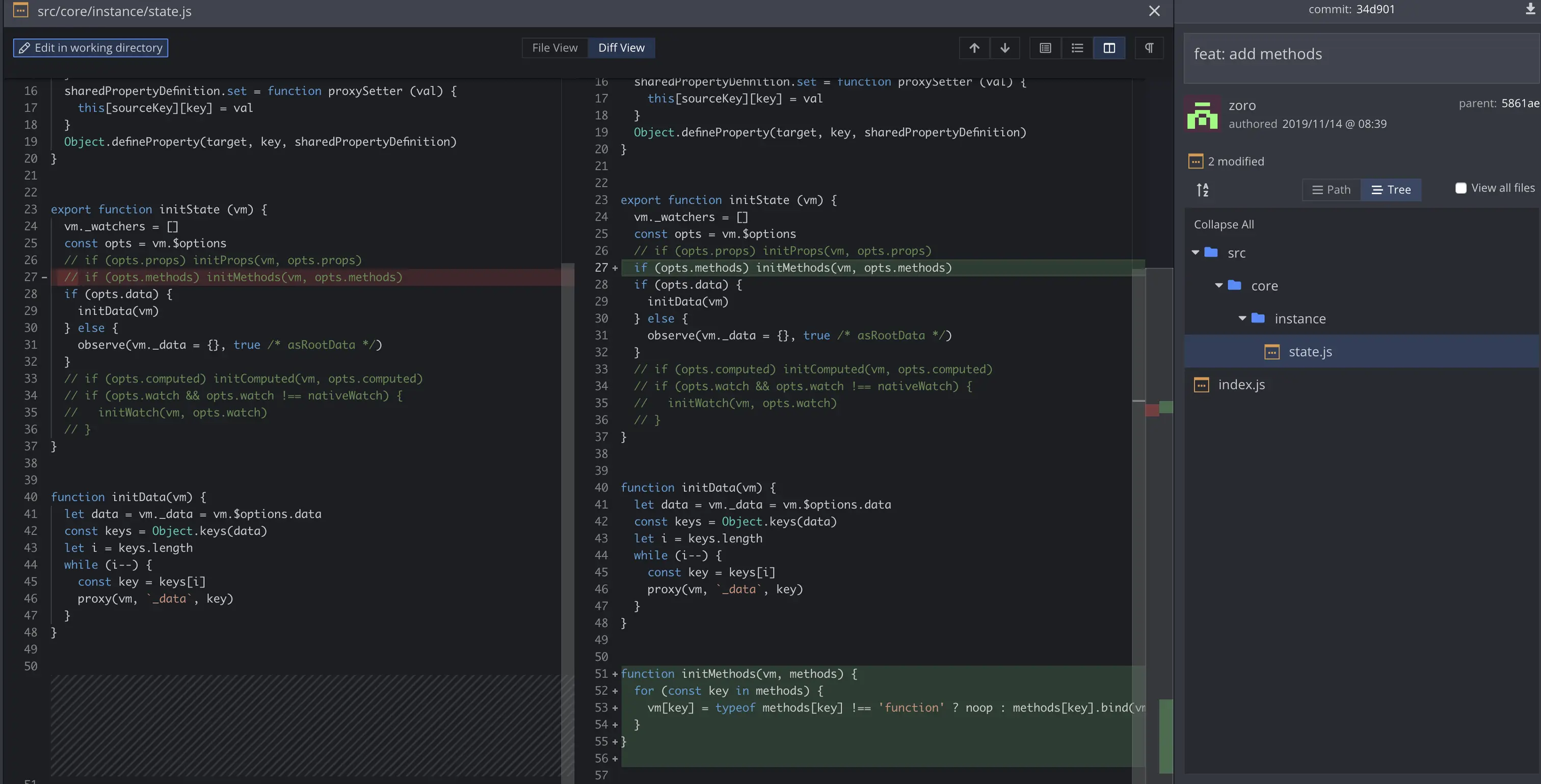Open the File View tab
The height and width of the screenshot is (784, 1541).
click(554, 48)
